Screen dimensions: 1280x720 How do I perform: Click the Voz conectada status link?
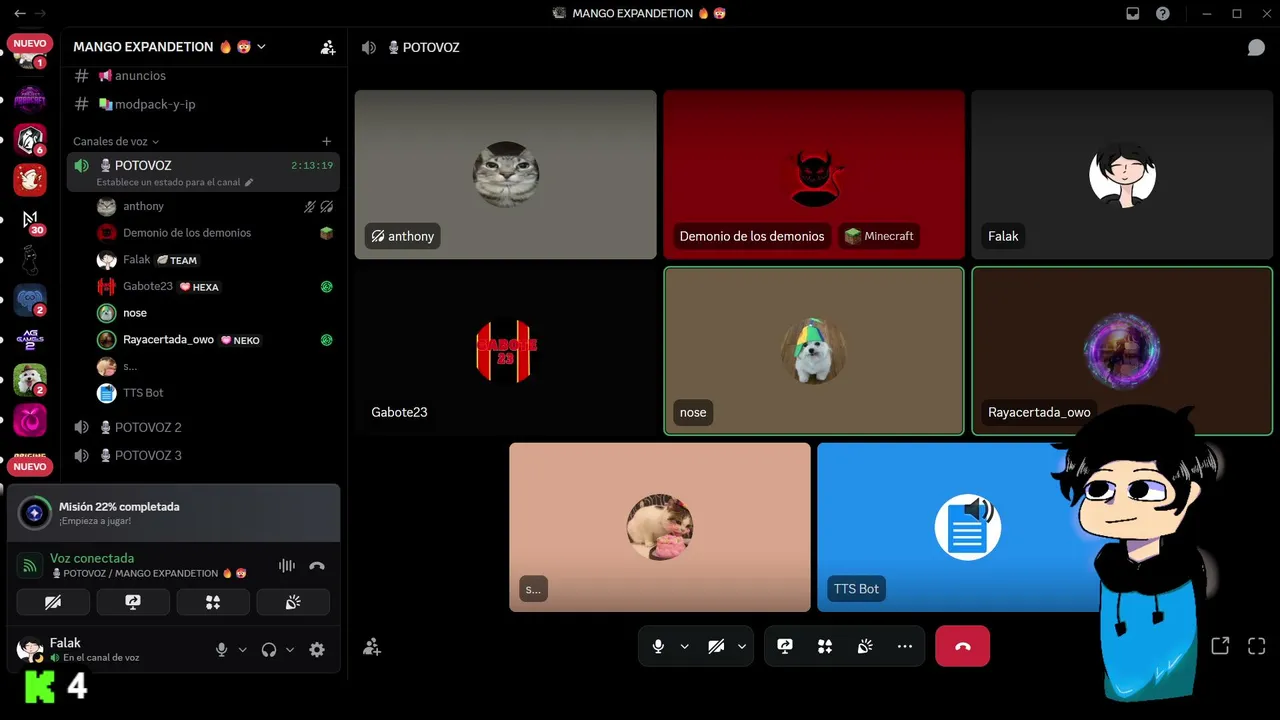(x=92, y=558)
